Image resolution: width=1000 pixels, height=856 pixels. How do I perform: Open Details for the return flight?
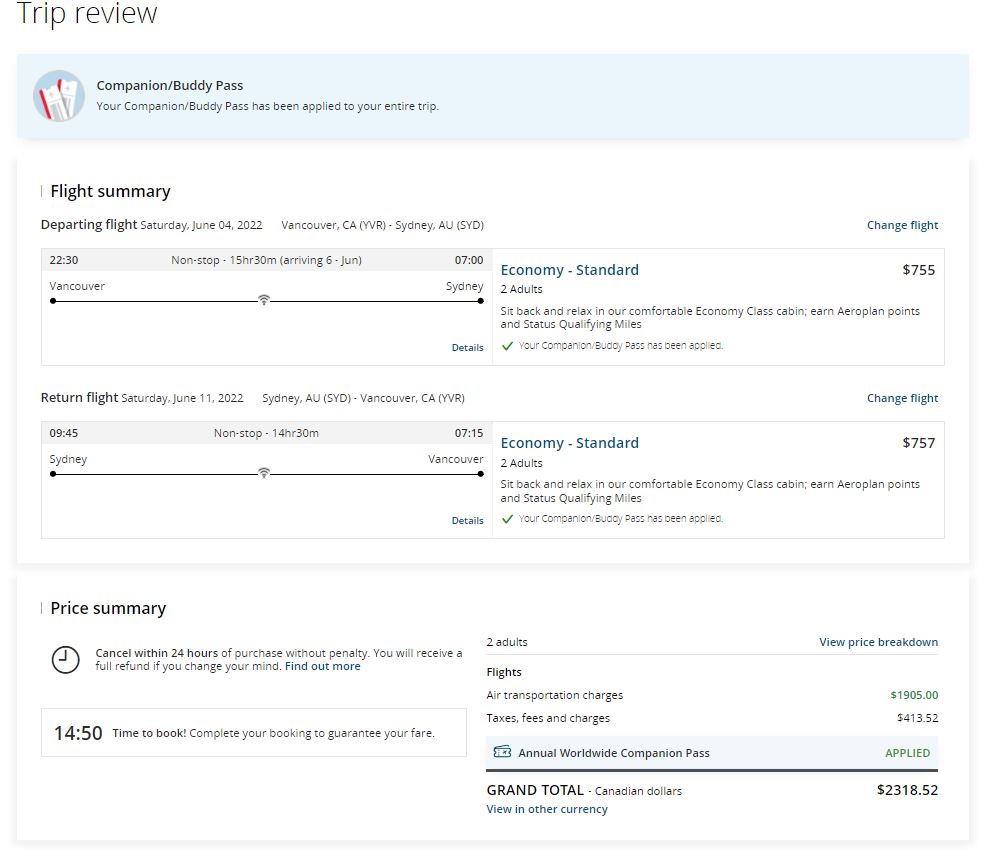(467, 521)
